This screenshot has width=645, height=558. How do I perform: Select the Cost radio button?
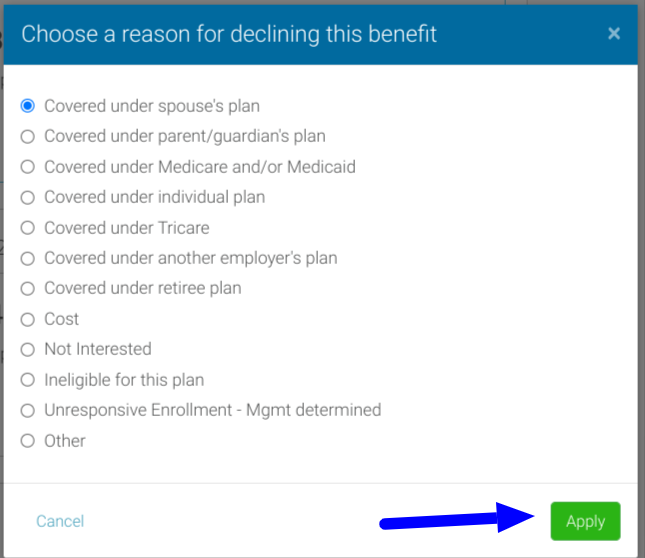(x=28, y=319)
